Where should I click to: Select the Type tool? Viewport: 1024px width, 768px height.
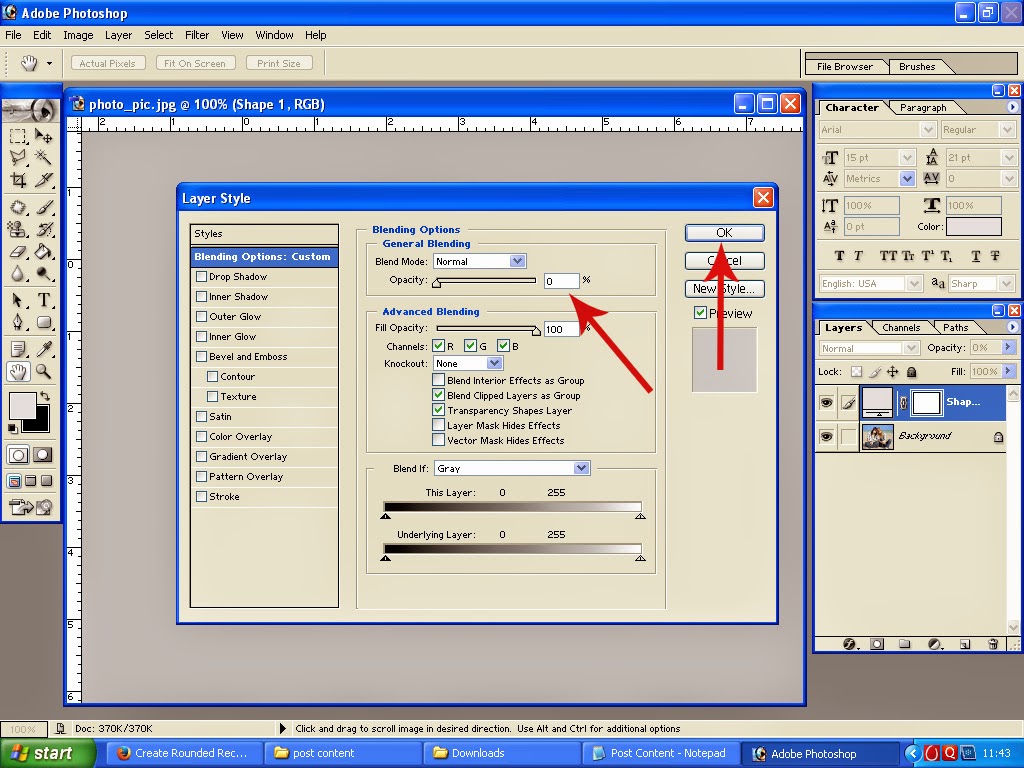(43, 299)
